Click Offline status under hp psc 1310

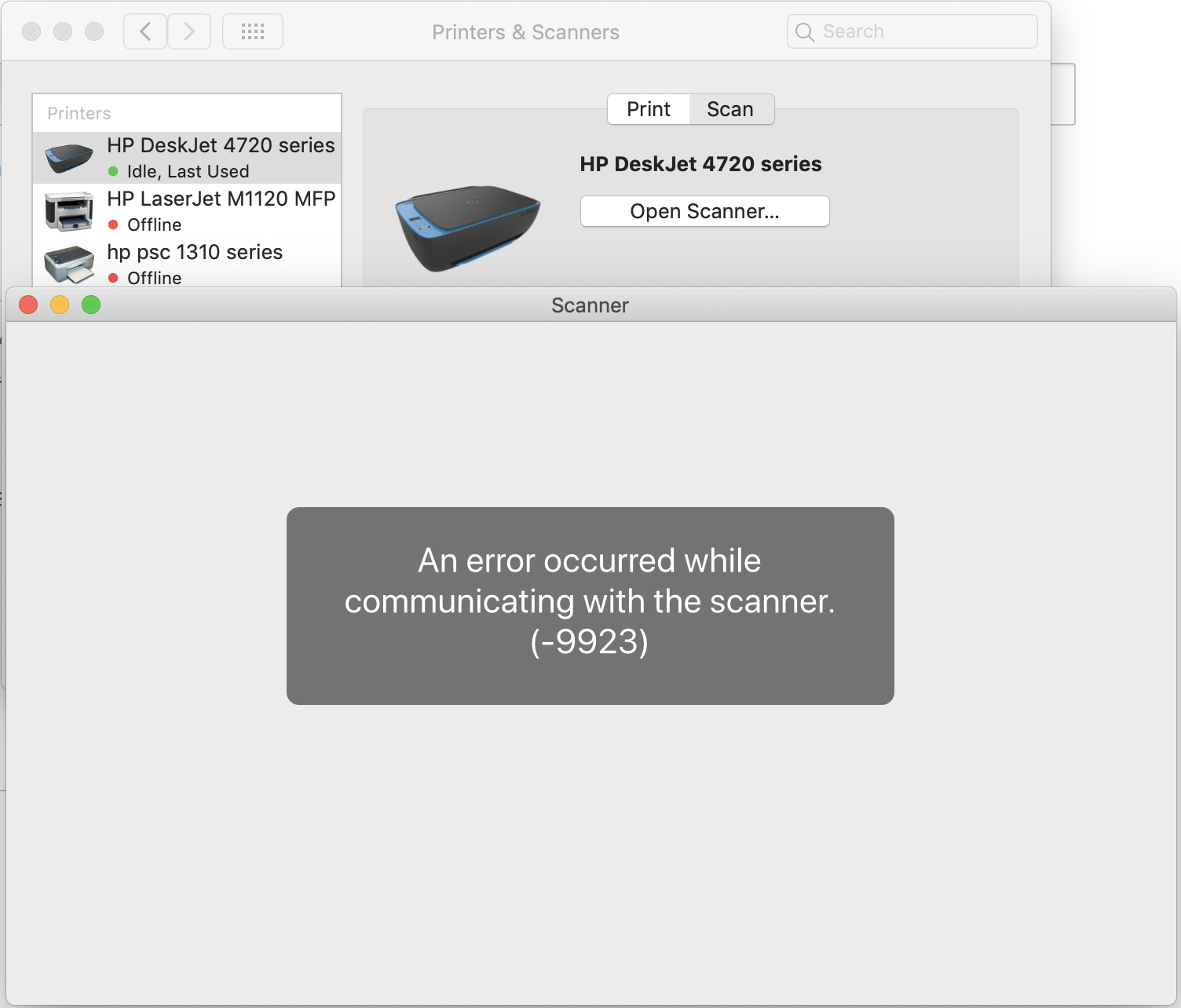point(155,278)
